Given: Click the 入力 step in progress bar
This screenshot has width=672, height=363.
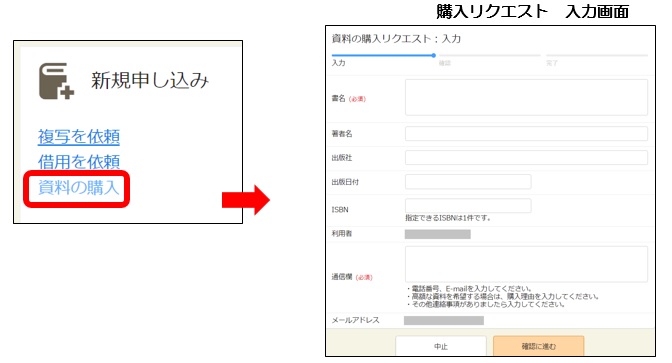Looking at the screenshot, I should pyautogui.click(x=338, y=63).
